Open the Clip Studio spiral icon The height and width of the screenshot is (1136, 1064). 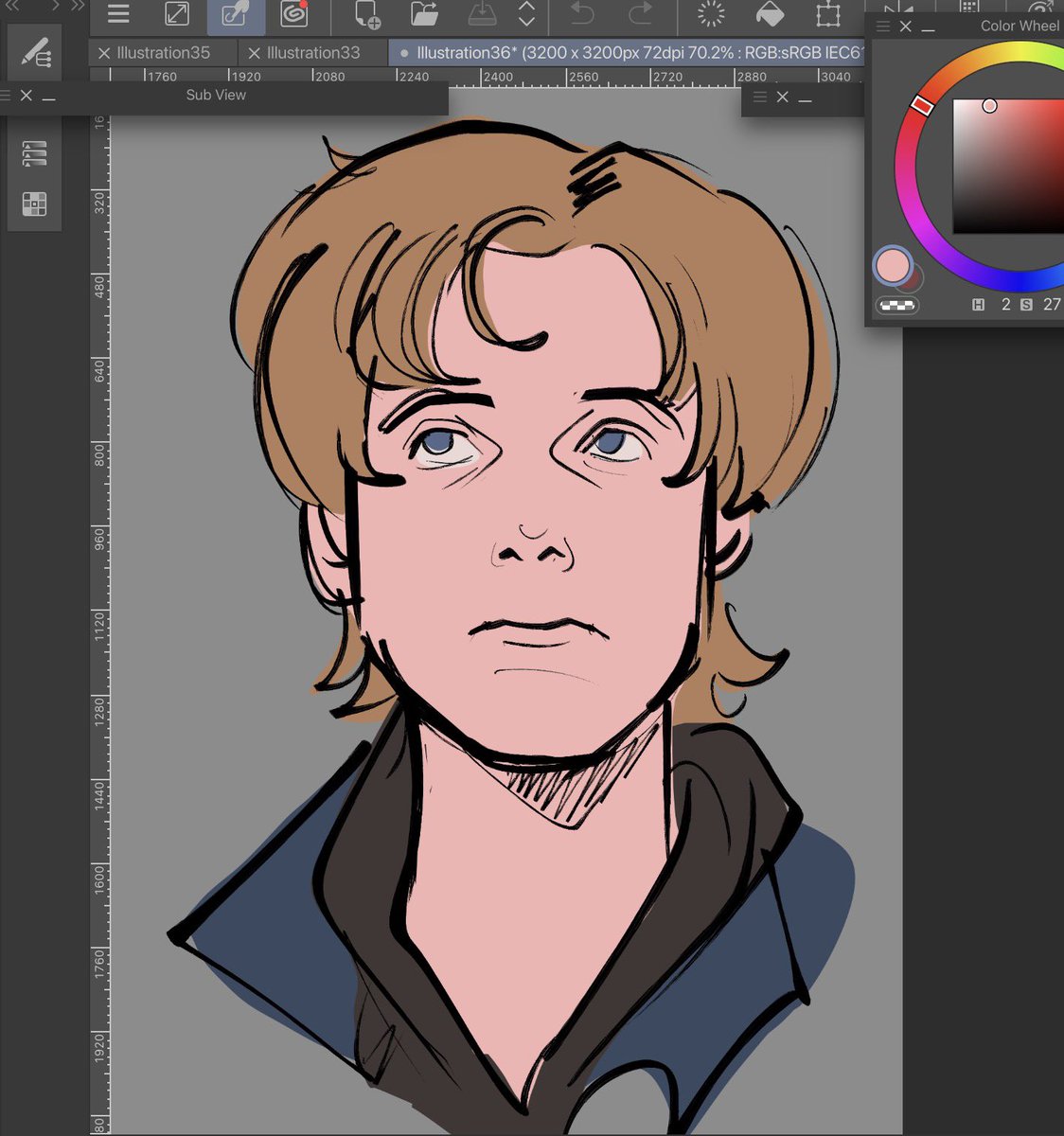pos(294,14)
